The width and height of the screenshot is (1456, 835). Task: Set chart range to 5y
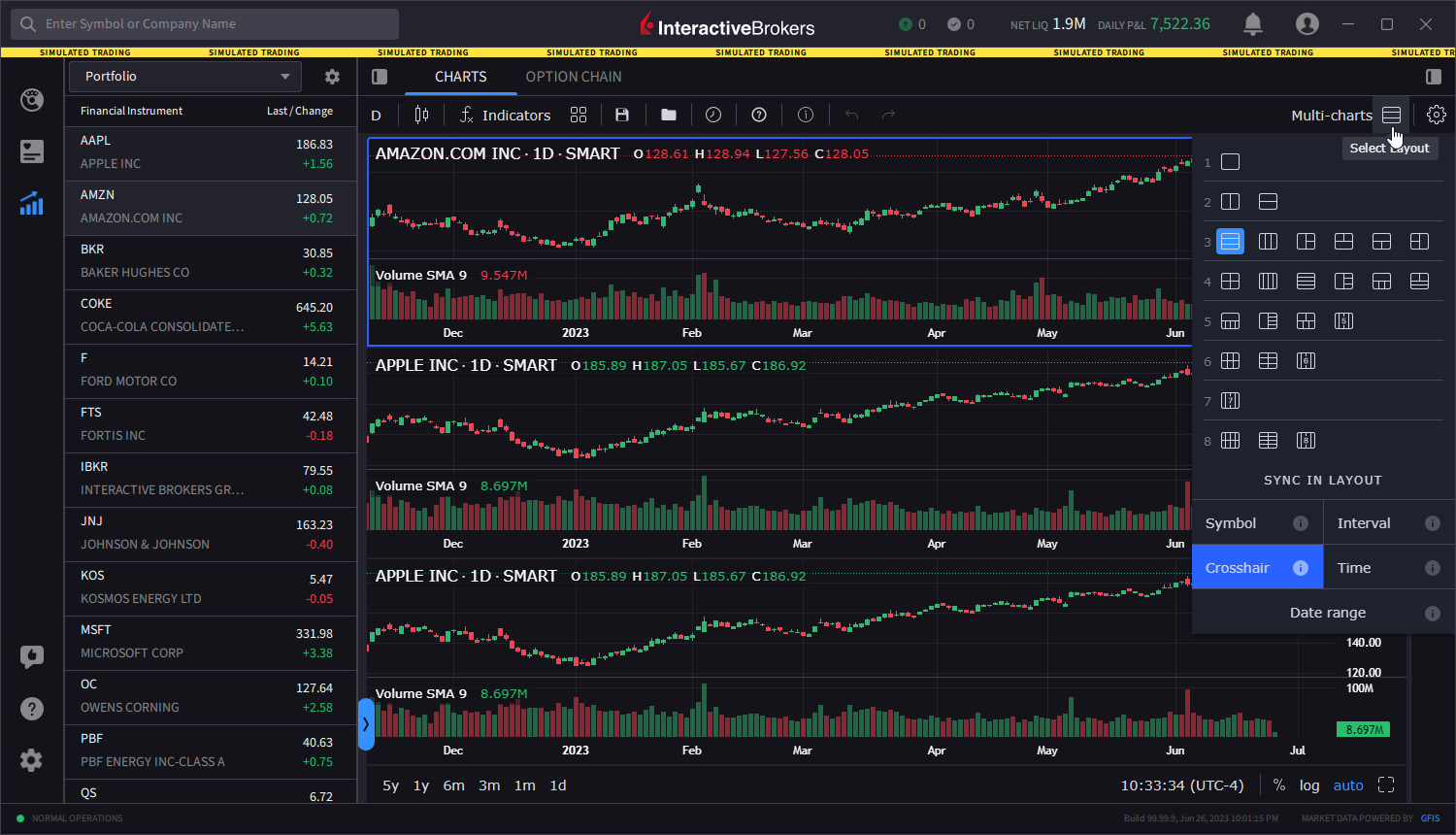(390, 785)
